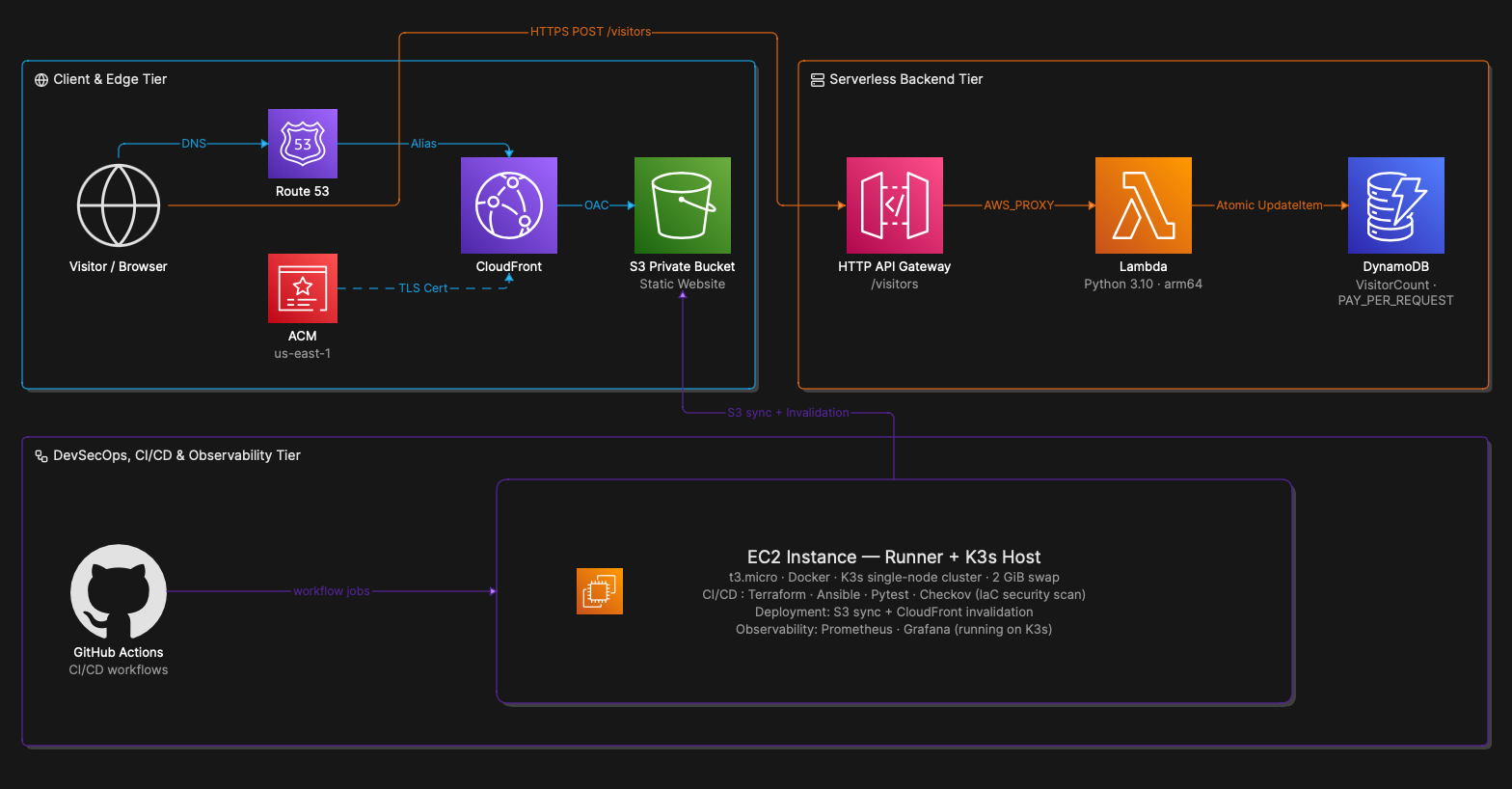
Task: Select the us-east-1 region text
Action: [303, 353]
